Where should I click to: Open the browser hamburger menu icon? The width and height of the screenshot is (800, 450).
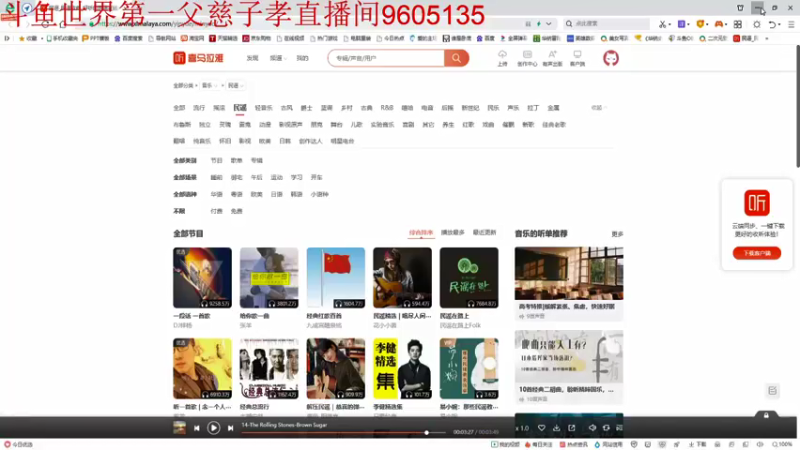click(791, 24)
